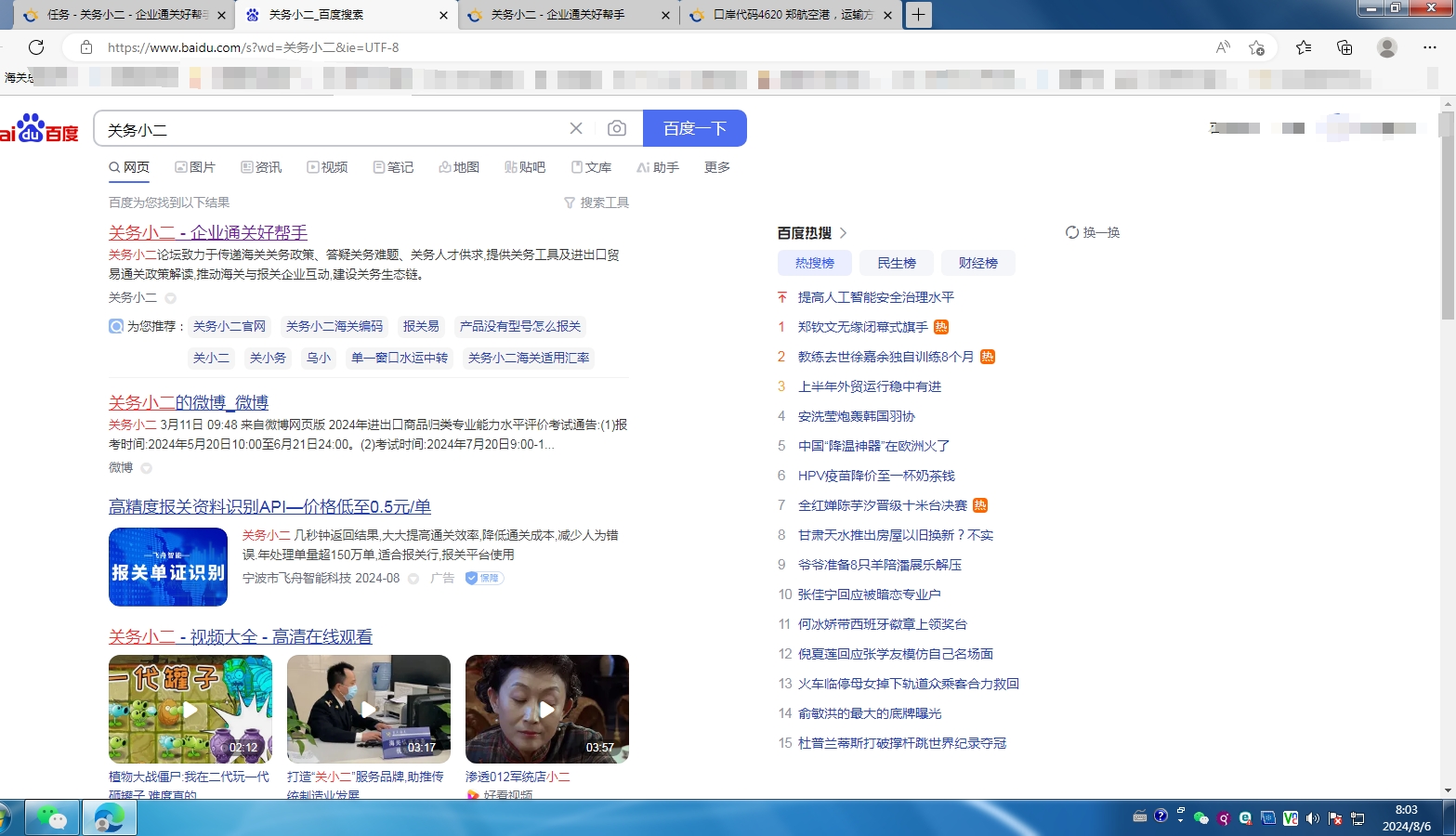
Task: Play the 03:17 customs officer video thumbnail
Action: click(x=369, y=710)
